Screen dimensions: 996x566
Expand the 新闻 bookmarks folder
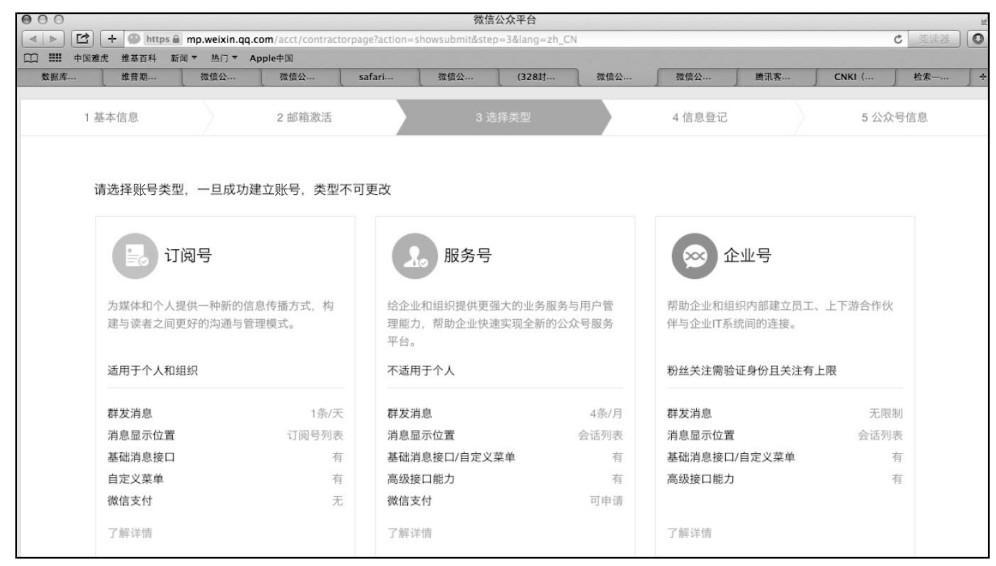184,58
